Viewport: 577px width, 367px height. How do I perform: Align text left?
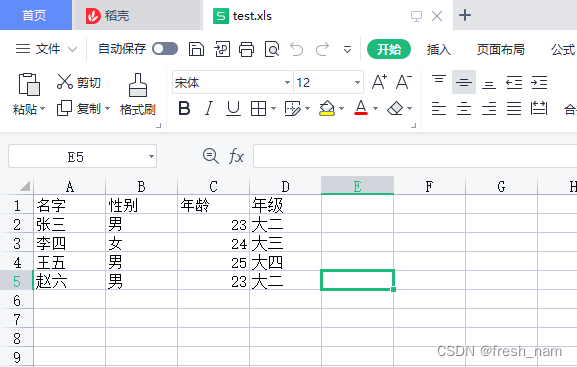[439, 109]
